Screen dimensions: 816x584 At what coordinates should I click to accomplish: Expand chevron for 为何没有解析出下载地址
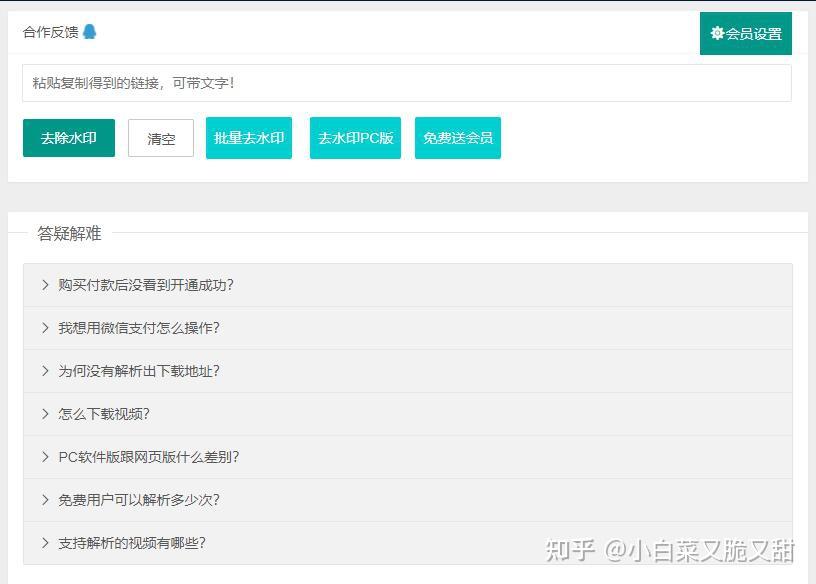[45, 371]
